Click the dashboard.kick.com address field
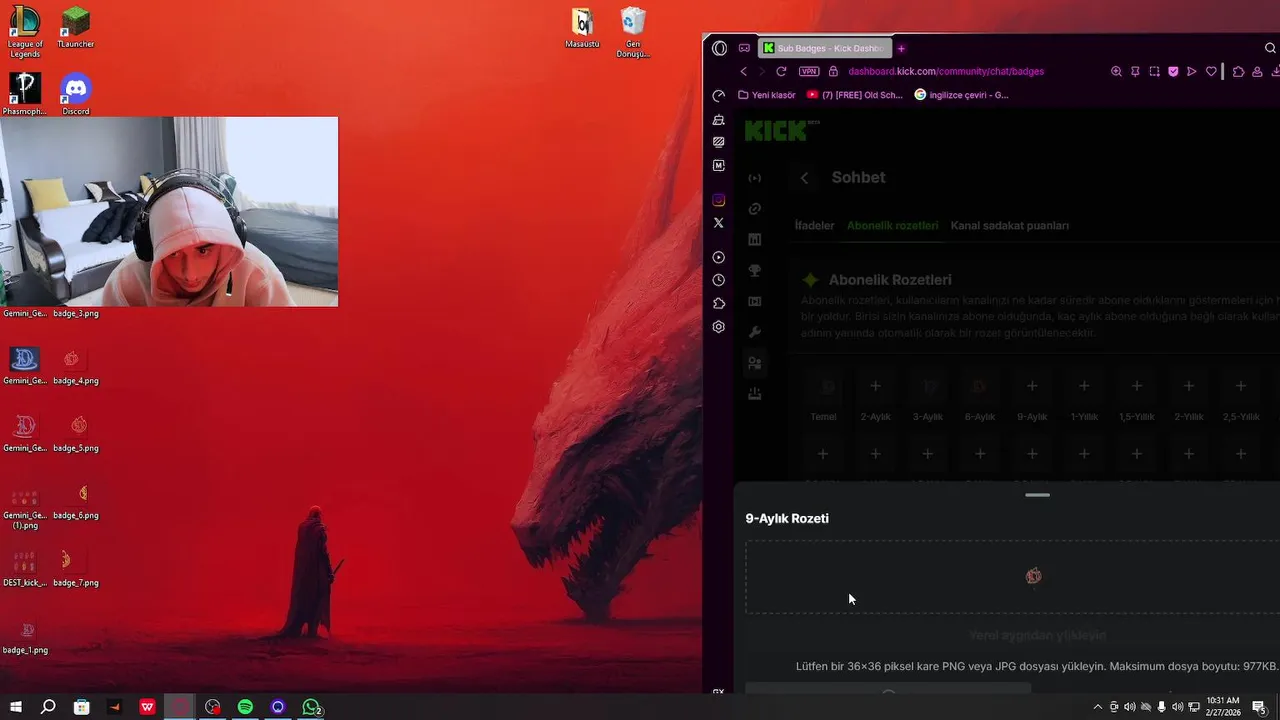 click(945, 71)
